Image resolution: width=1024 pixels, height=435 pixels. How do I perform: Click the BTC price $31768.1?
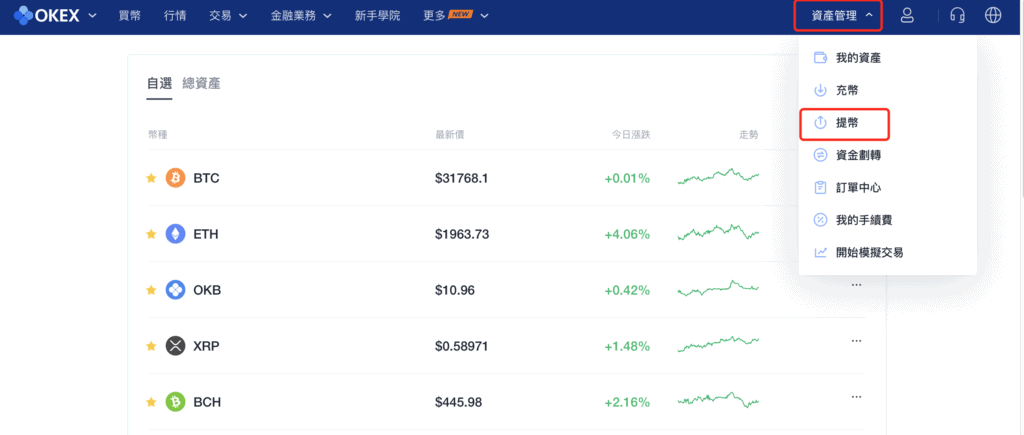[461, 178]
